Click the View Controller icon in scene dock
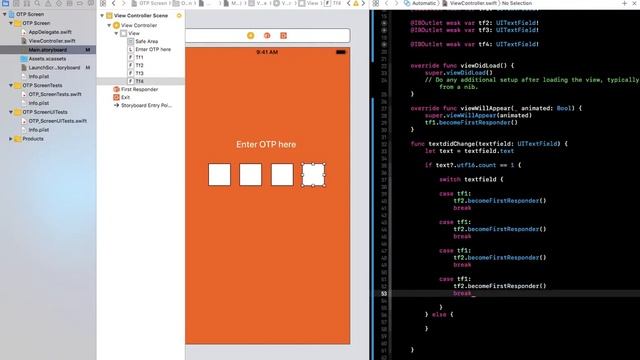This screenshot has height=360, width=640. coord(251,36)
